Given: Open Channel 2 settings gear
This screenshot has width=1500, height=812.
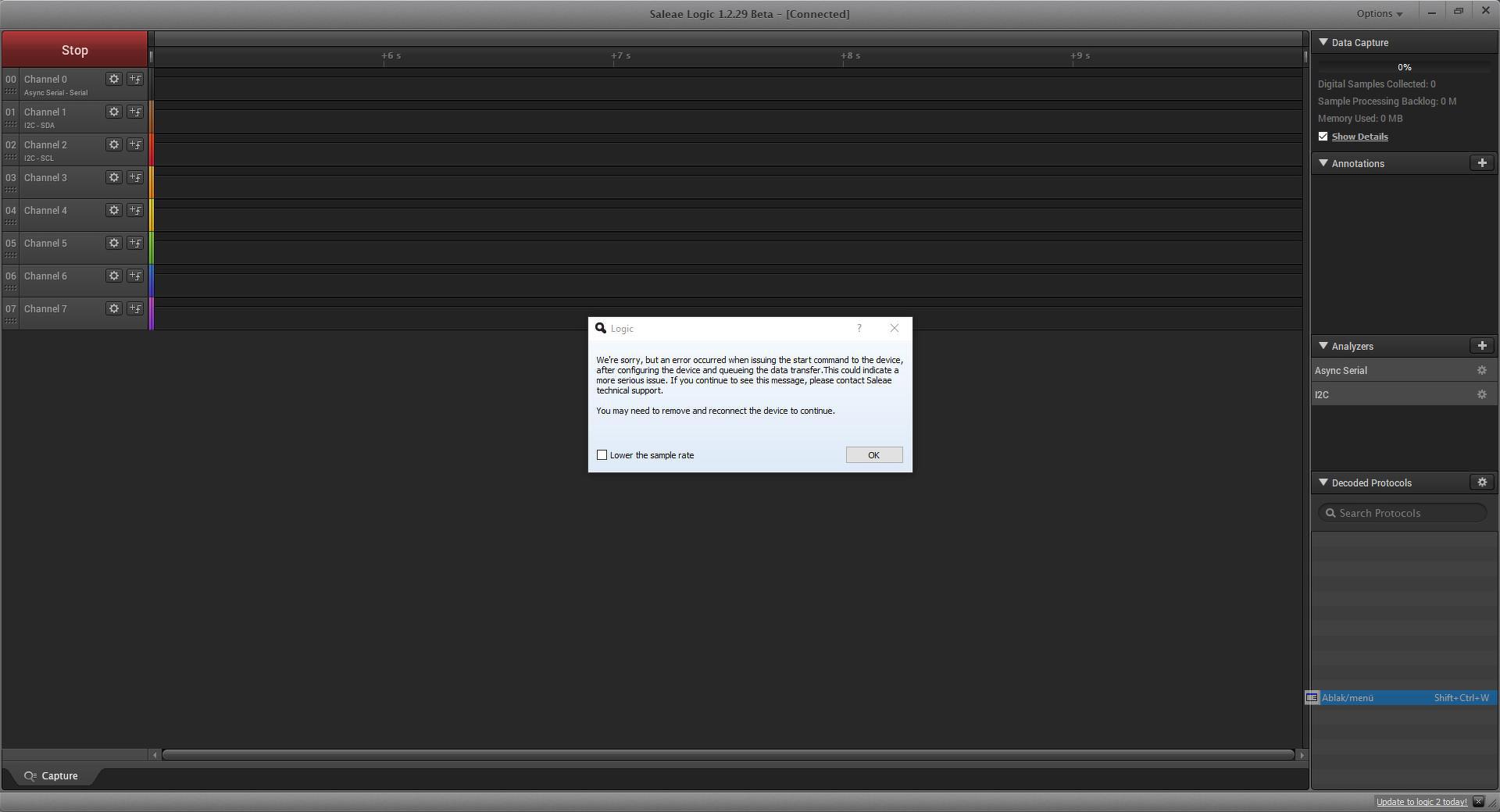Looking at the screenshot, I should click(x=114, y=144).
